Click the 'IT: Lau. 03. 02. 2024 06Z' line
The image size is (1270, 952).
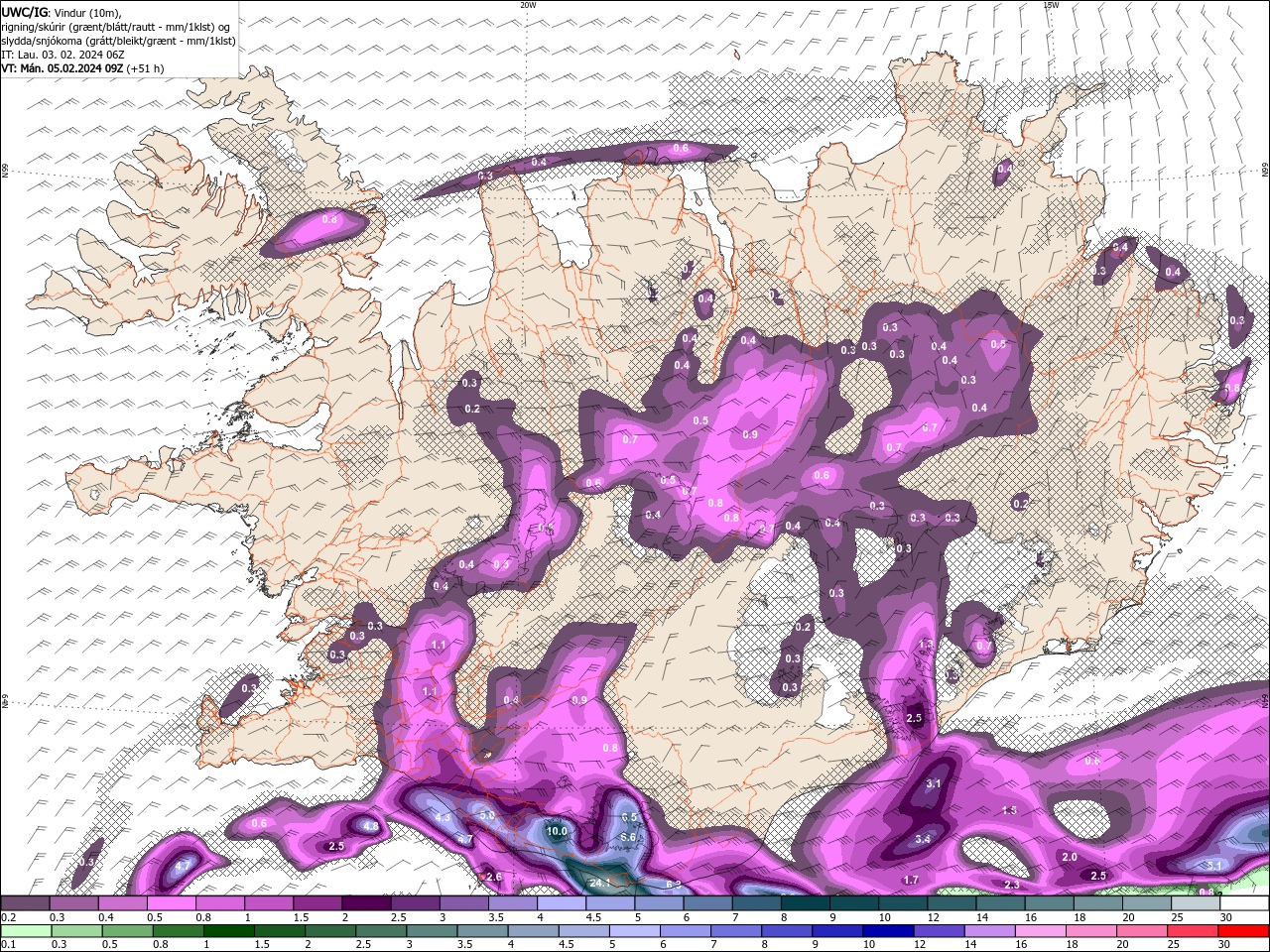point(63,55)
